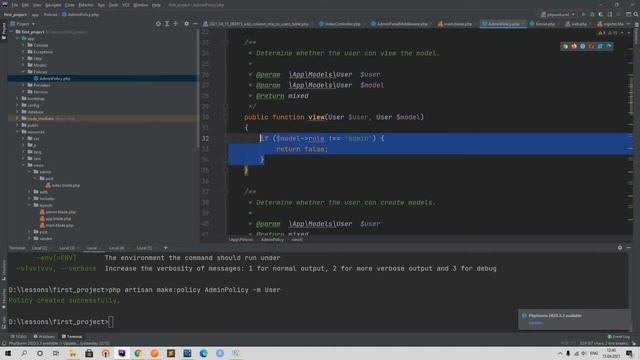
Task: Click the view function name in editor
Action: coord(316,117)
